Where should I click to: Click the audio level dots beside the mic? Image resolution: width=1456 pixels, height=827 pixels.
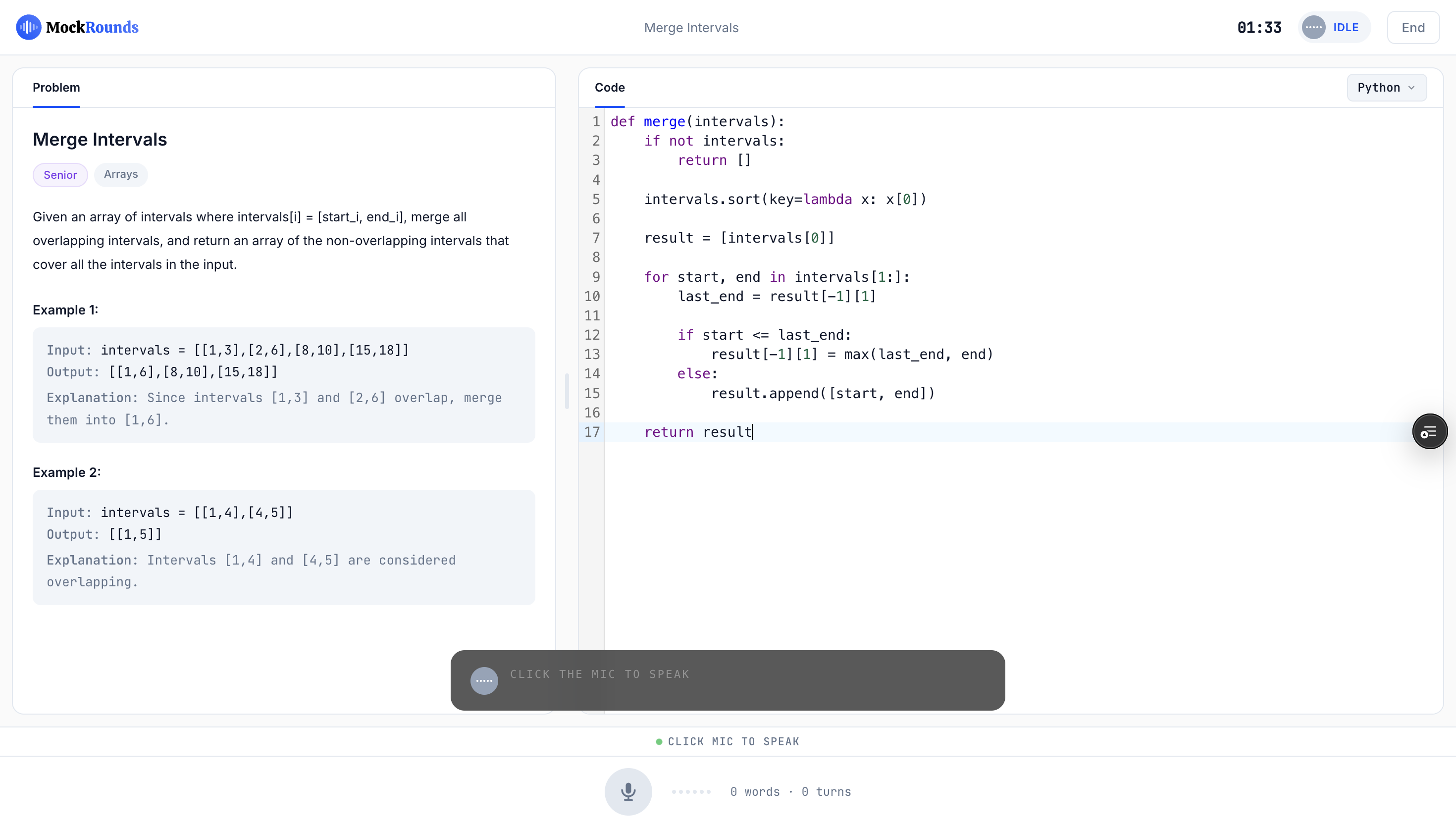tap(691, 792)
